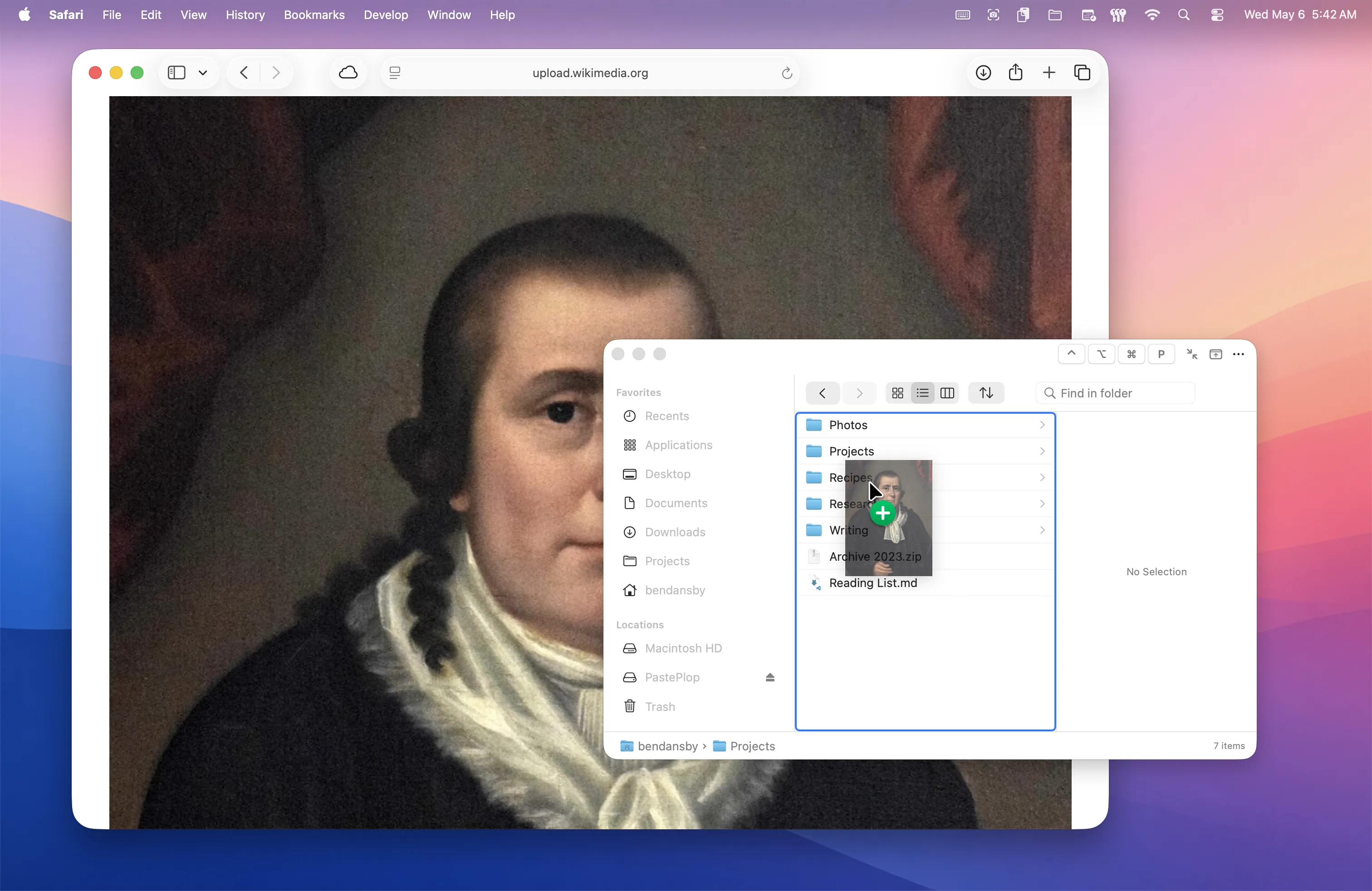Expand the Recipes folder chevron
This screenshot has height=891, width=1372.
tap(1042, 477)
